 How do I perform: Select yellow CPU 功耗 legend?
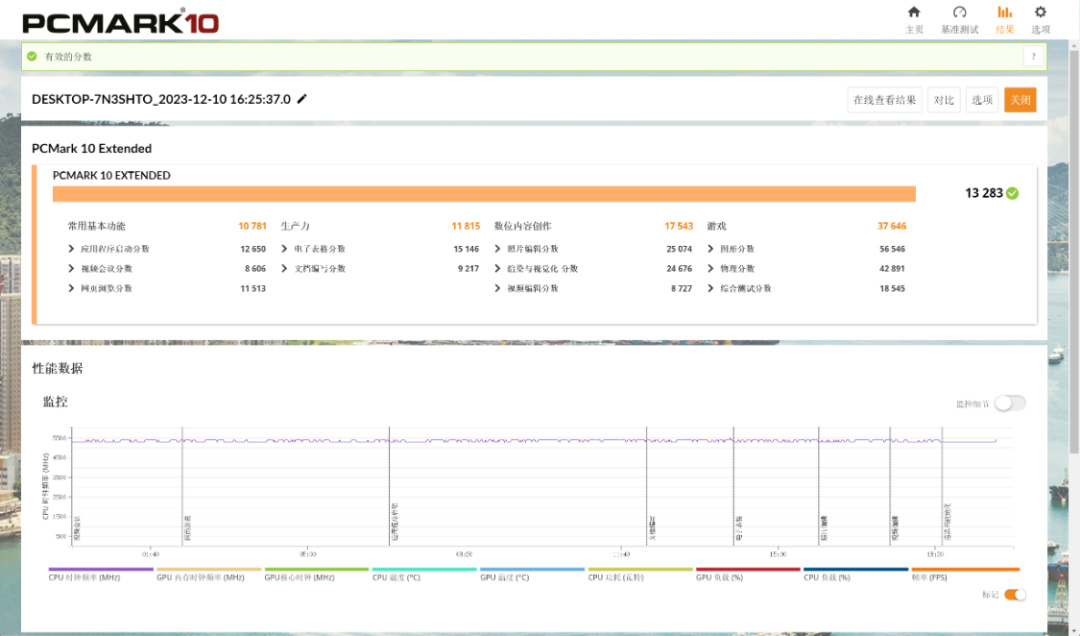[x=641, y=575]
